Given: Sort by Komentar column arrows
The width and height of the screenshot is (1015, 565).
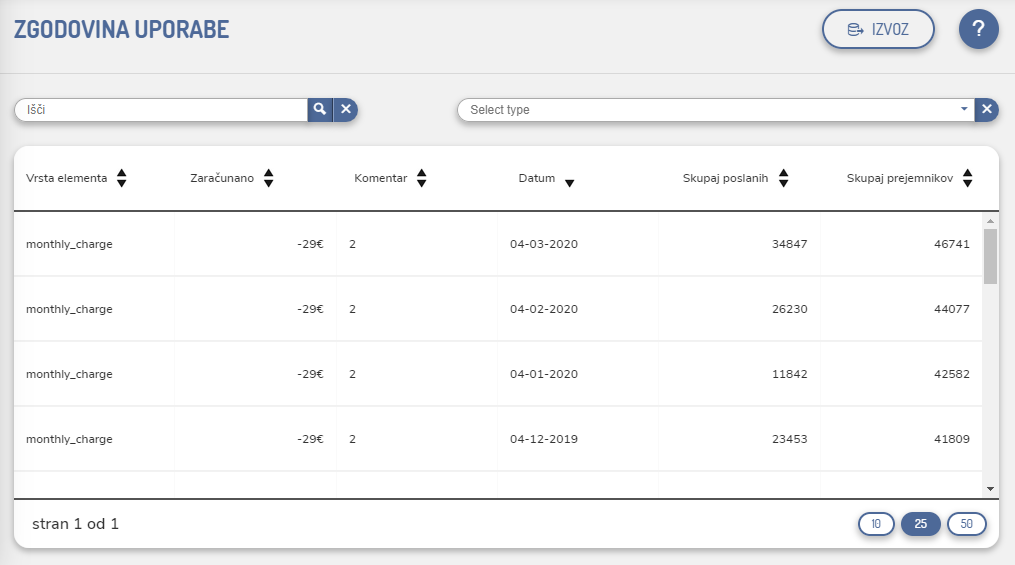Looking at the screenshot, I should click(x=422, y=178).
